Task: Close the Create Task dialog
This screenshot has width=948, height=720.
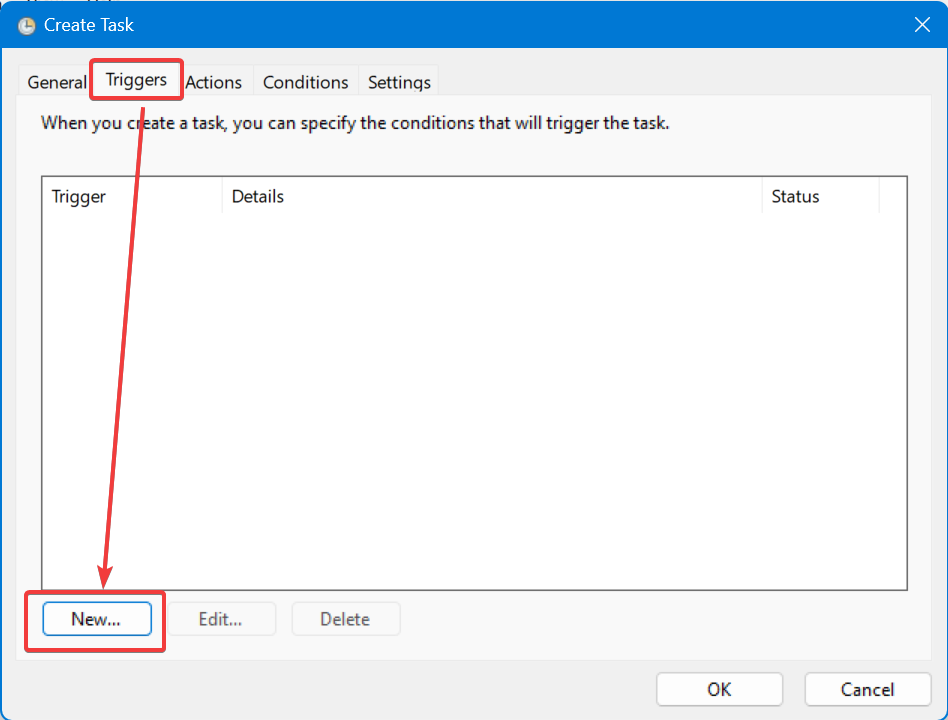Action: [922, 25]
